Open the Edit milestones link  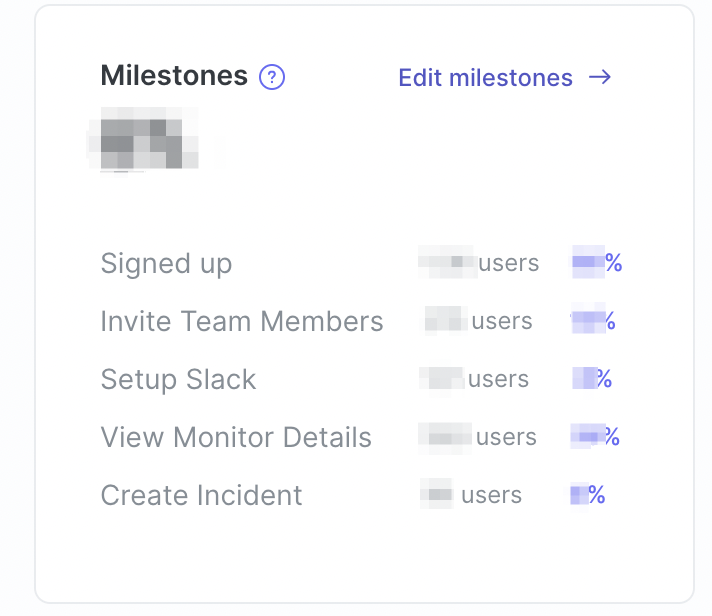pyautogui.click(x=505, y=78)
